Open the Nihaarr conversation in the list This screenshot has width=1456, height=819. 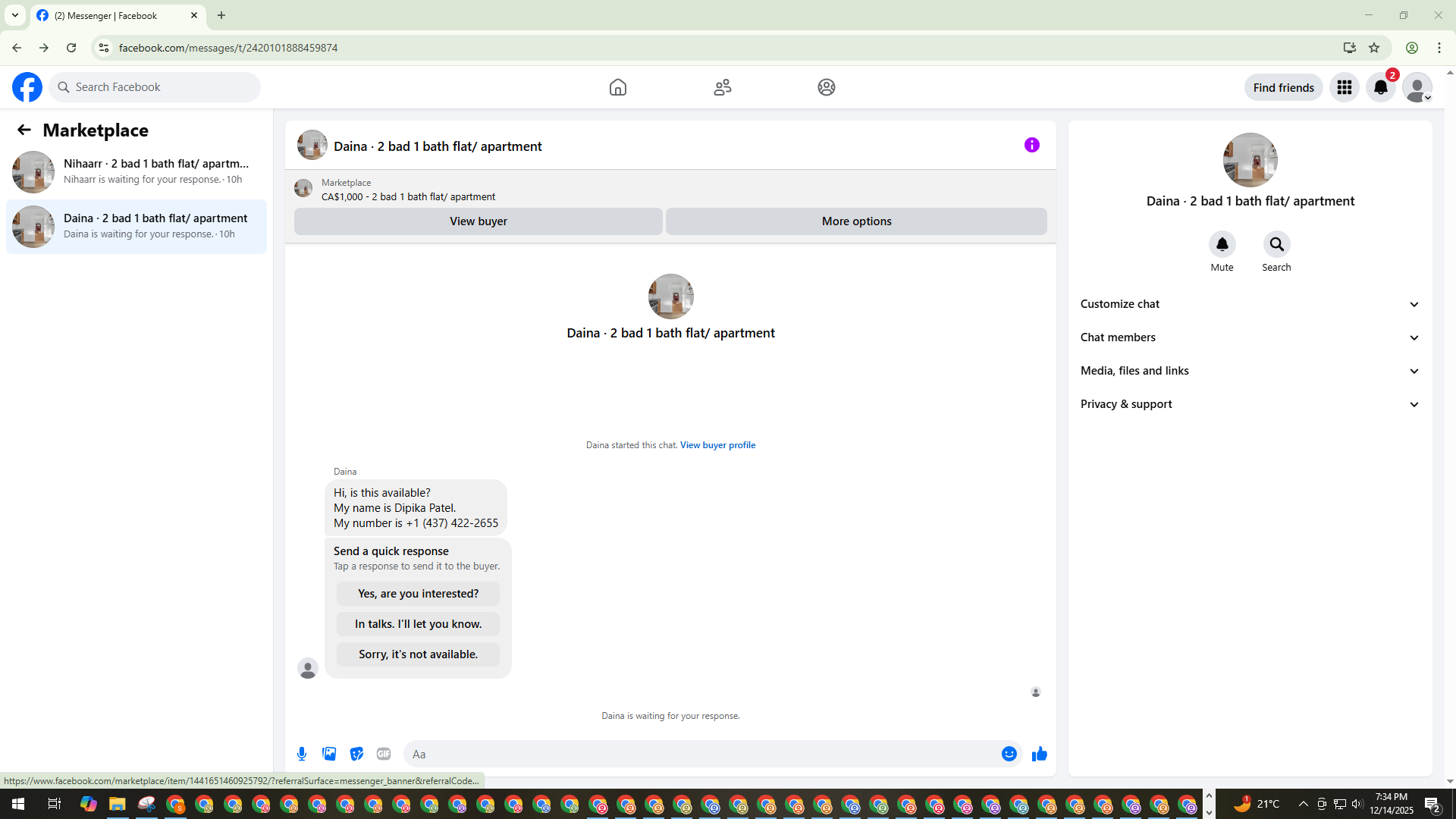[136, 171]
